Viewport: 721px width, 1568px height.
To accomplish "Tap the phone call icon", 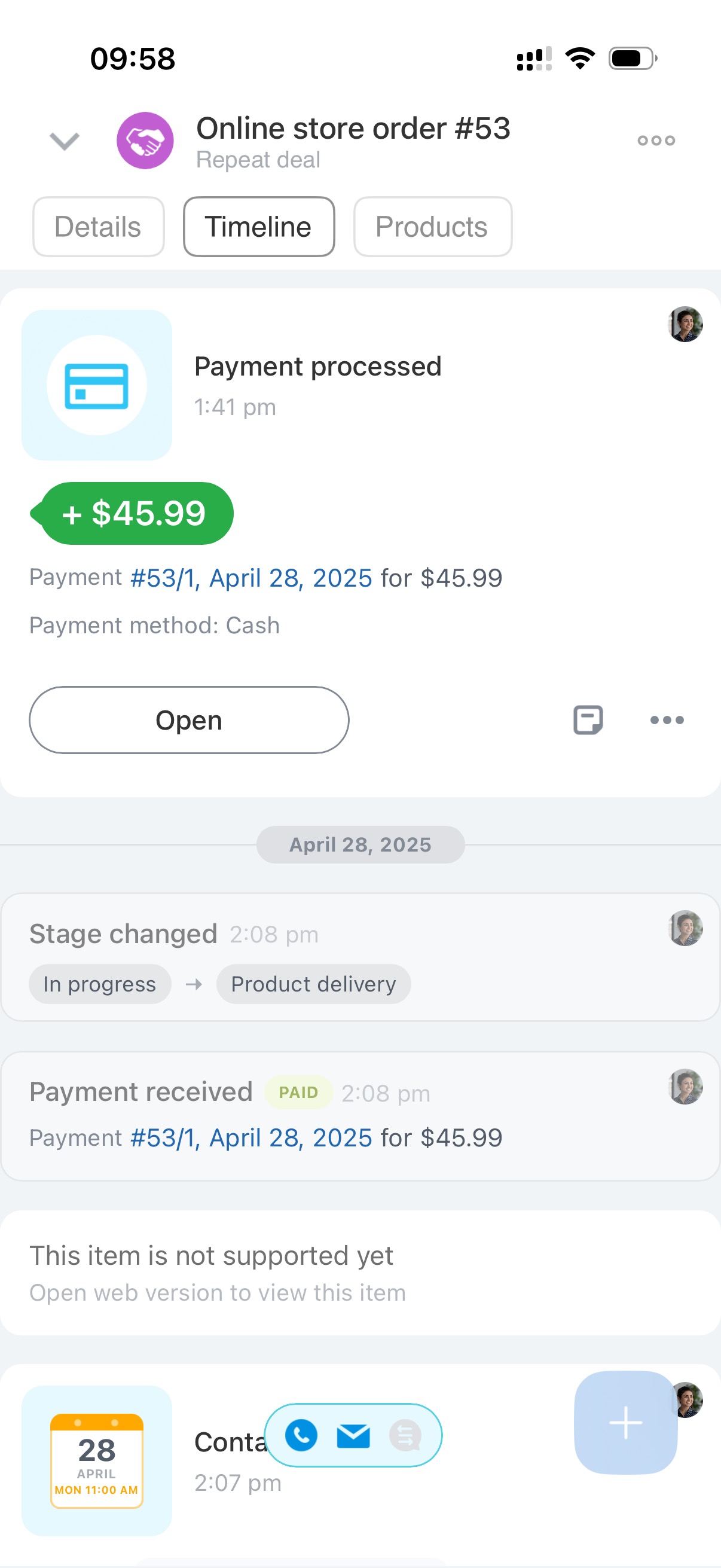I will tap(301, 1435).
